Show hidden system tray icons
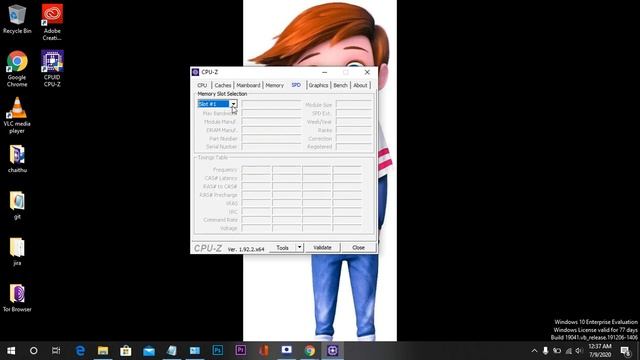Viewport: 640px width, 360px height. 534,351
